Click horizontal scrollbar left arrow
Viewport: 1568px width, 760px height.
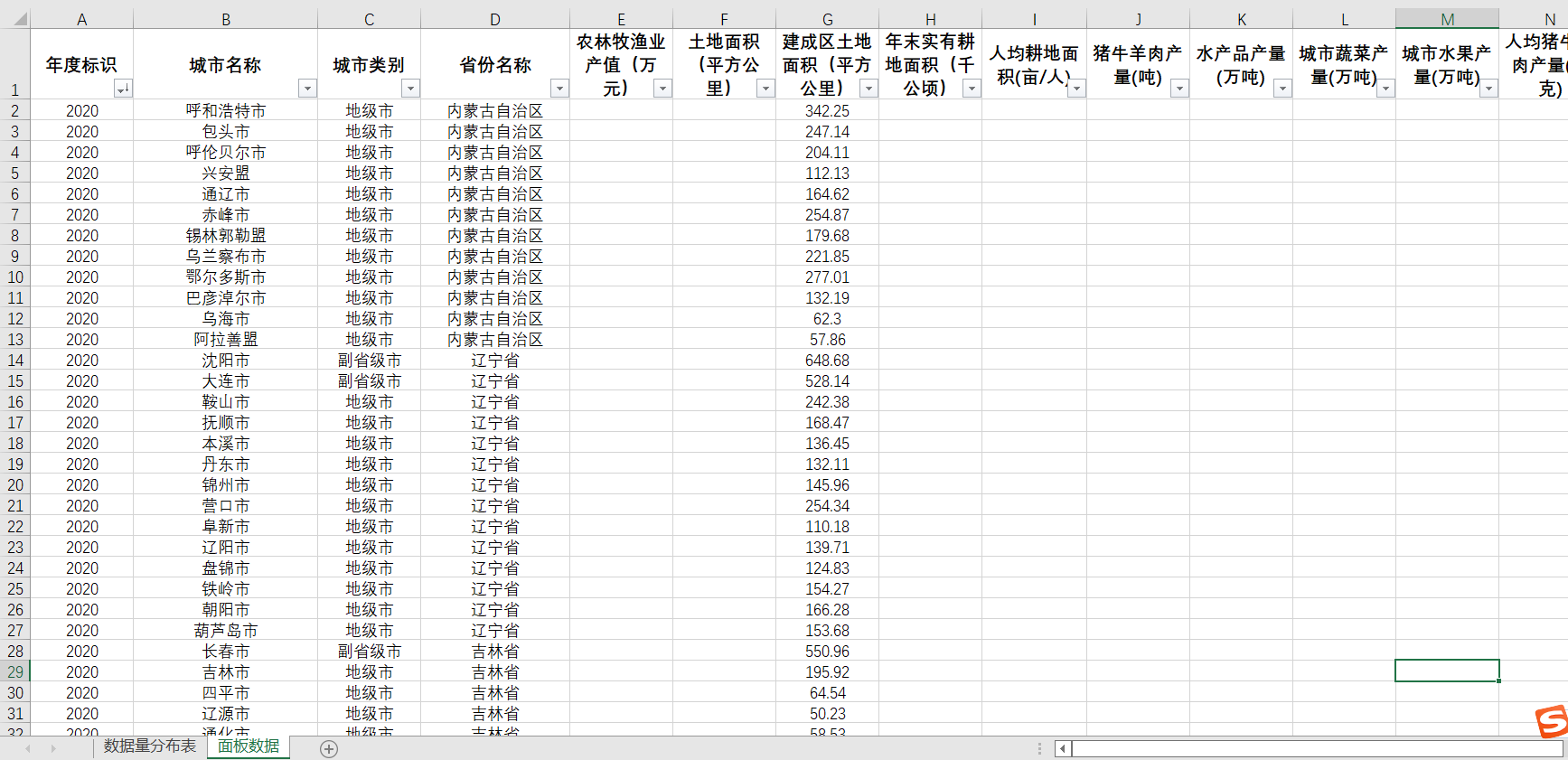coord(1063,749)
